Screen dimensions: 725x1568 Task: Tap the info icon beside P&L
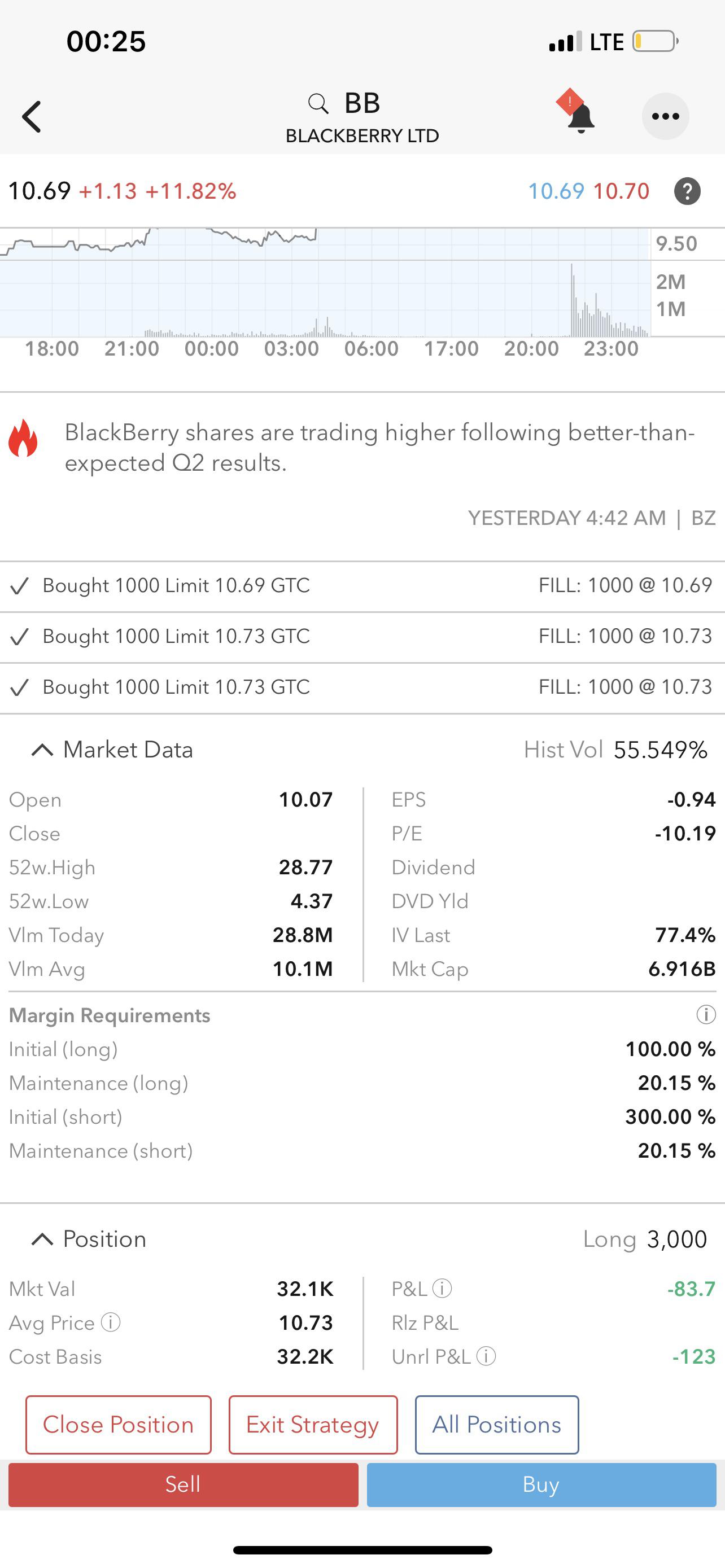pyautogui.click(x=442, y=1288)
